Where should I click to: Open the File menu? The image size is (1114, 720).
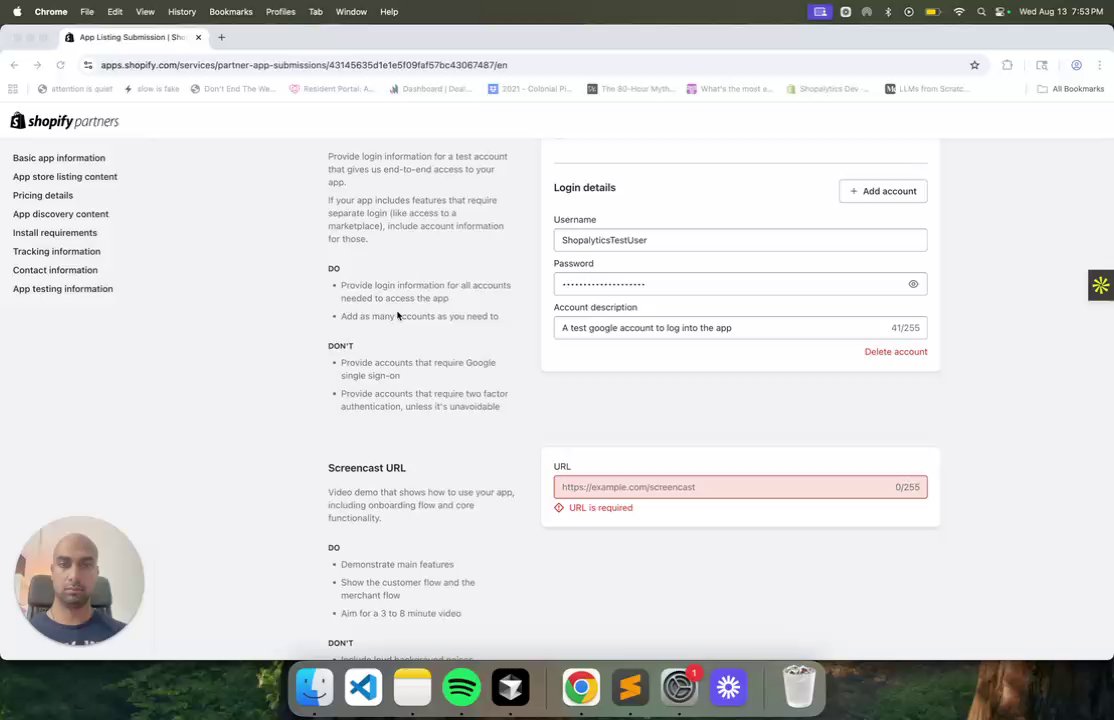tap(87, 11)
